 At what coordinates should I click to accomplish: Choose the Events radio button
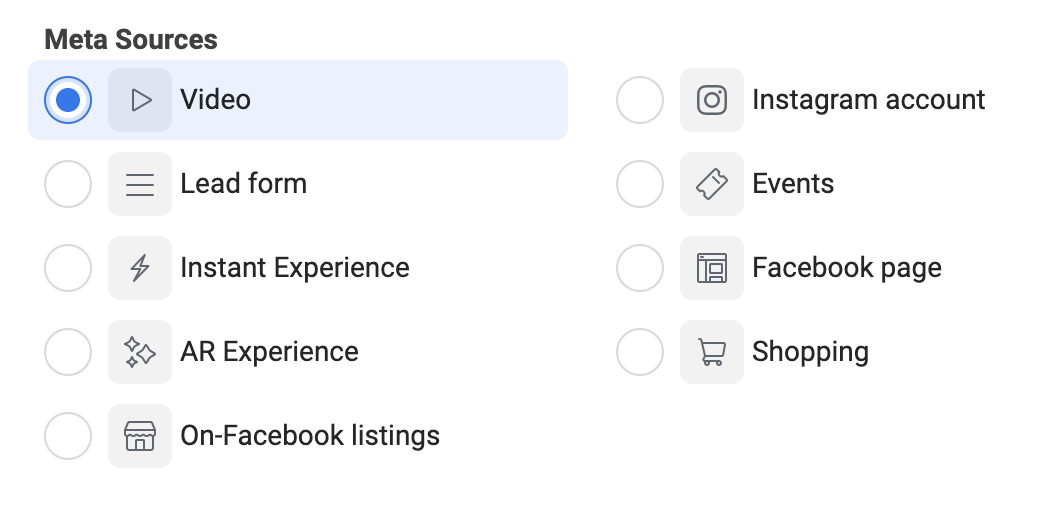click(640, 184)
